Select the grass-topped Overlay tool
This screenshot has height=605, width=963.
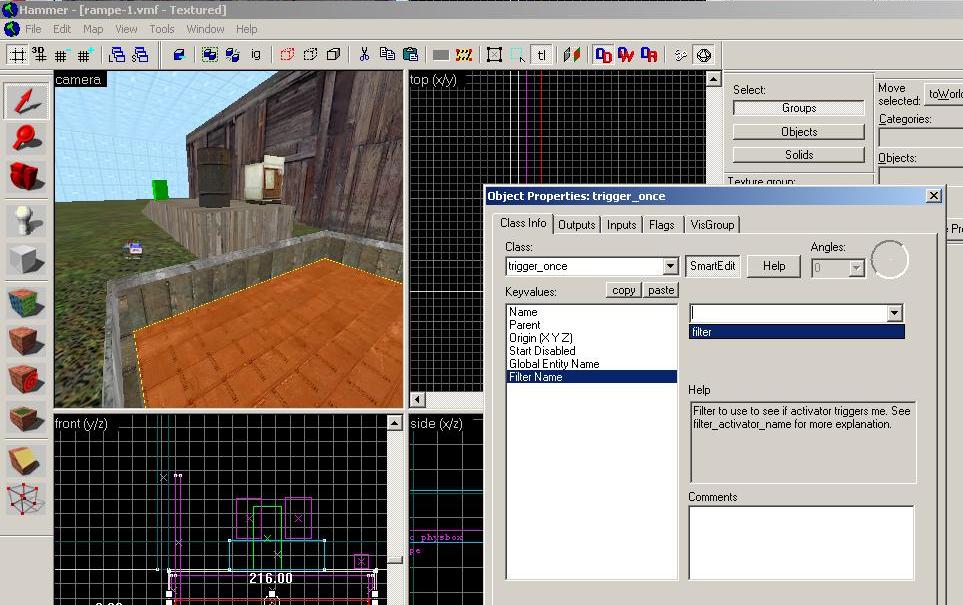26,418
